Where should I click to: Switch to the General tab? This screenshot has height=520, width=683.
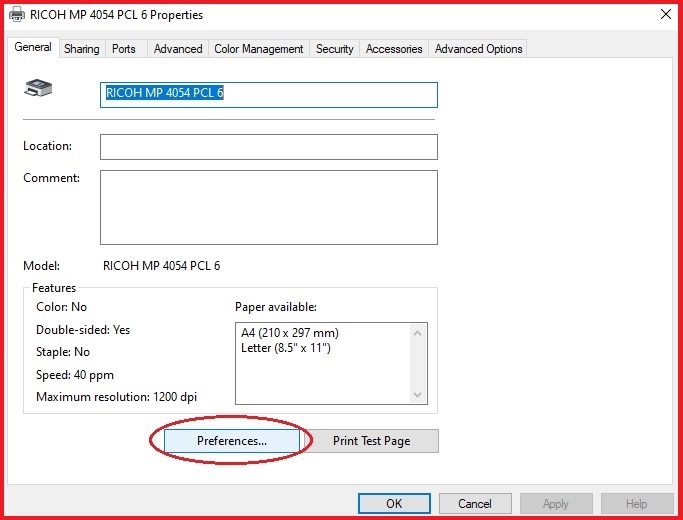tap(33, 47)
